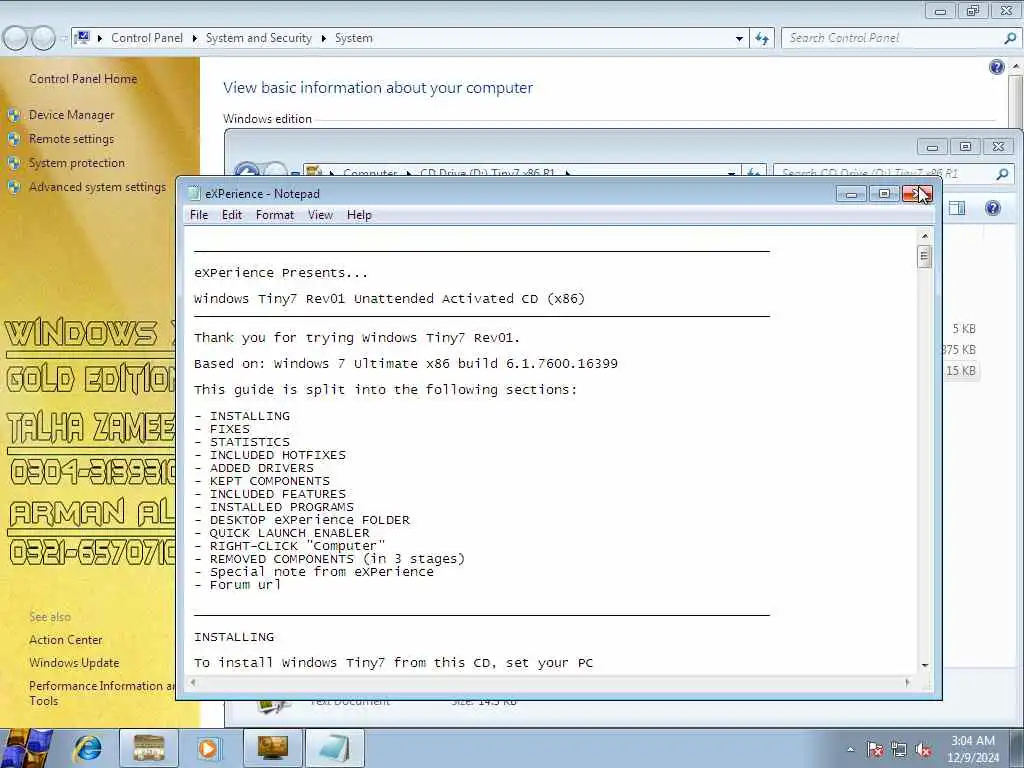Open the Notepad File menu
This screenshot has width=1024, height=768.
pyautogui.click(x=199, y=215)
